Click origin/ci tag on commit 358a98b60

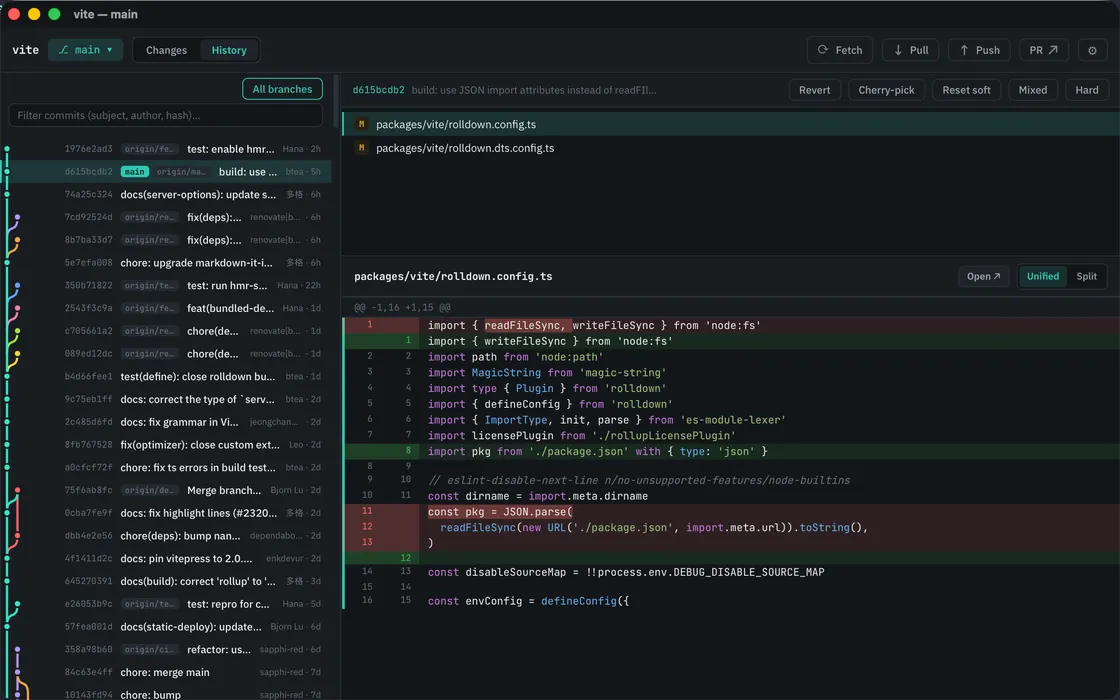tap(149, 649)
